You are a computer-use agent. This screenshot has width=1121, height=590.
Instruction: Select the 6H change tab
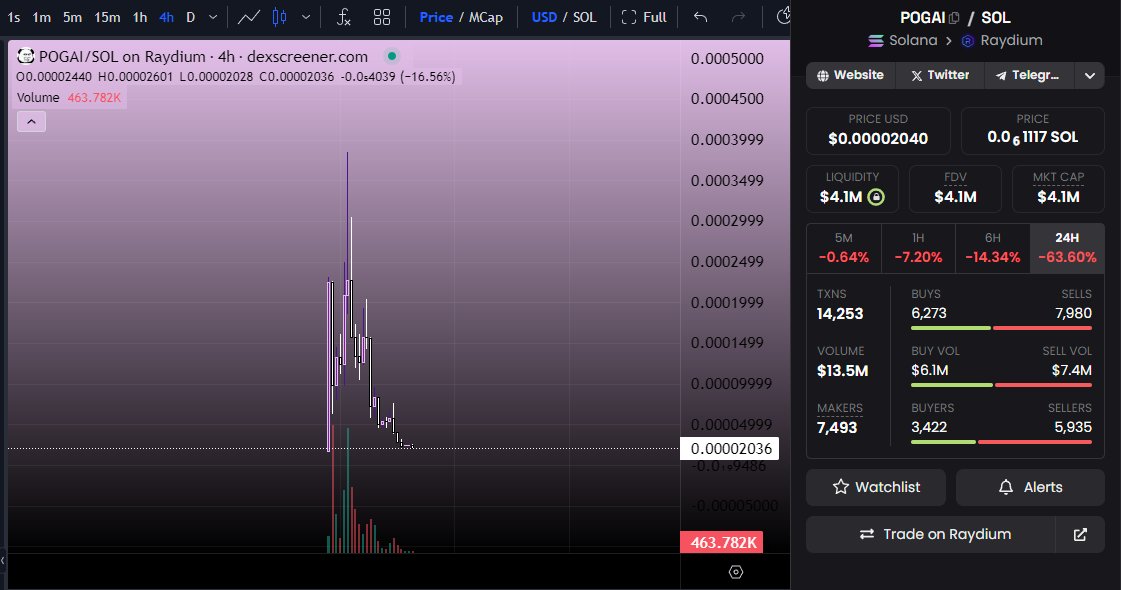pos(992,248)
